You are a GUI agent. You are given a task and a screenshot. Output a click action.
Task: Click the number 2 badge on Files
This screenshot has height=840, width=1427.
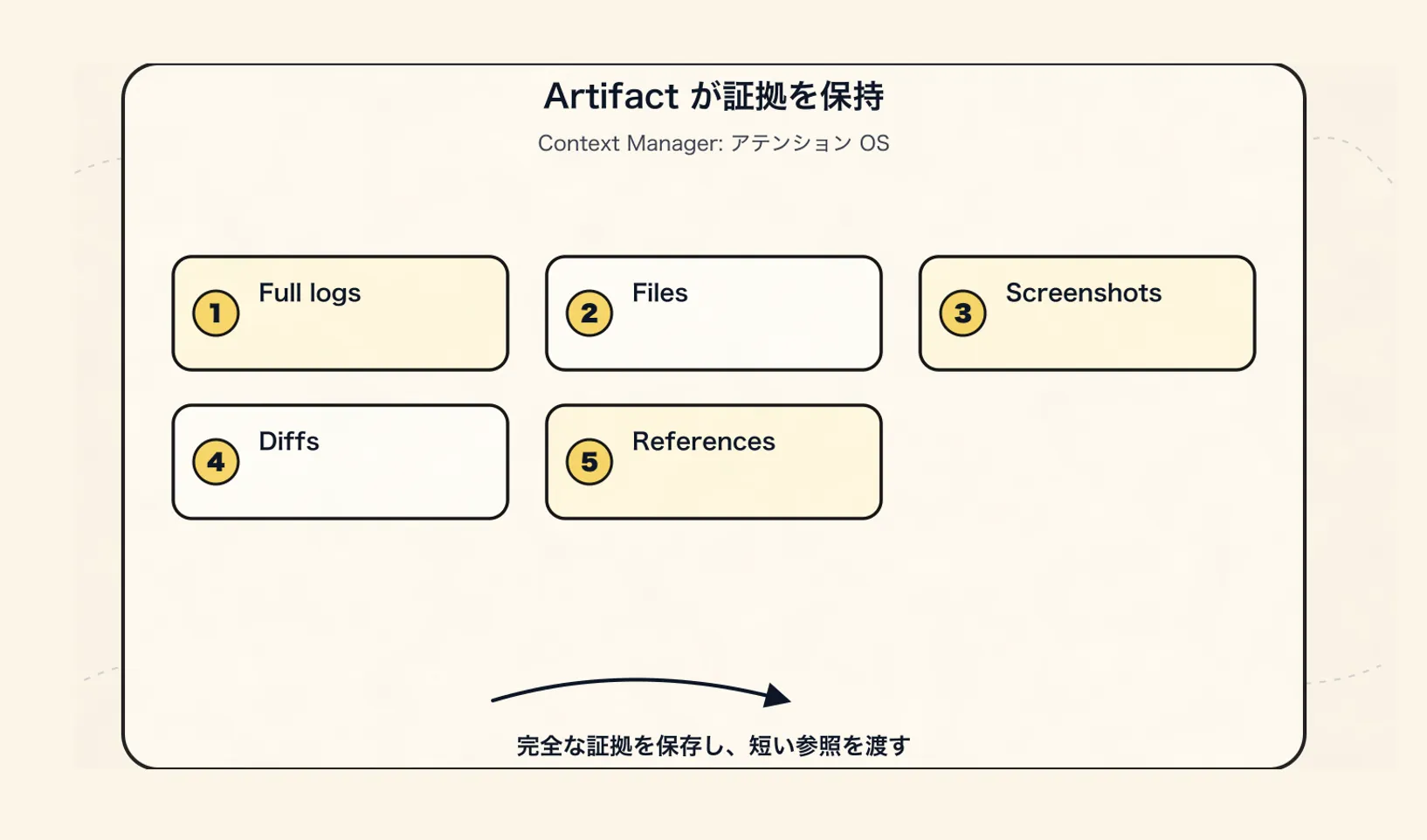point(589,313)
